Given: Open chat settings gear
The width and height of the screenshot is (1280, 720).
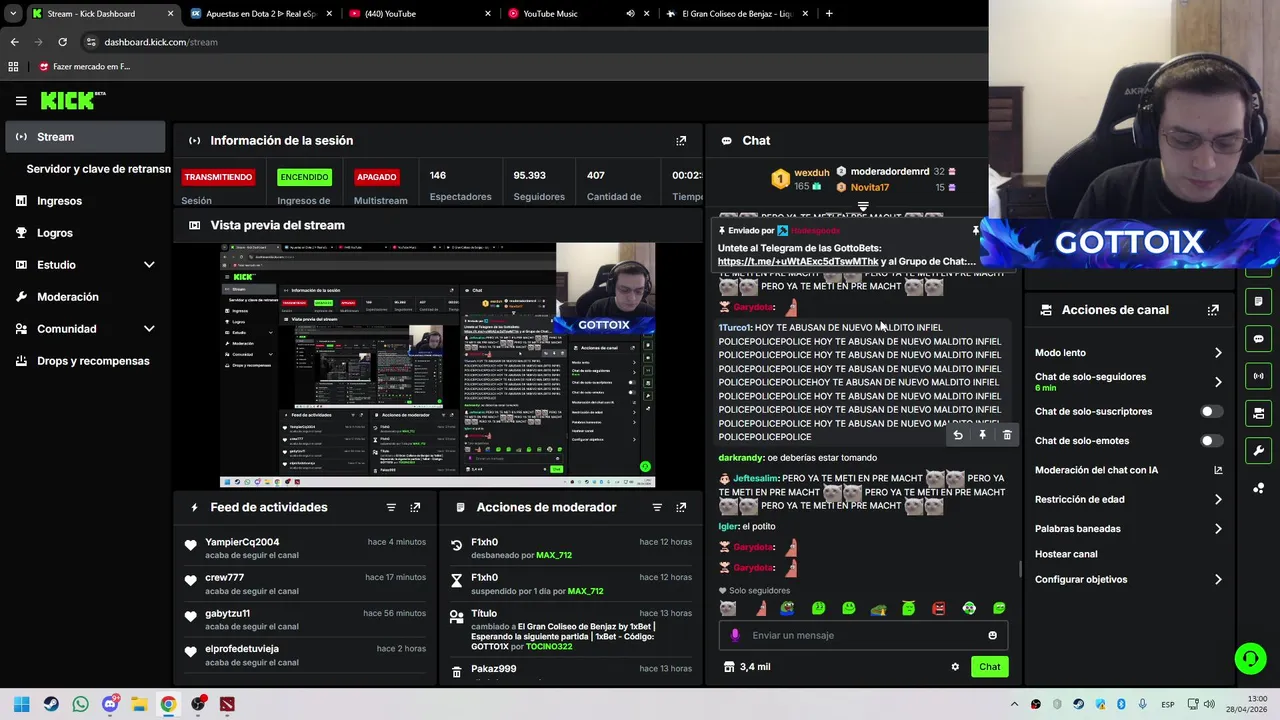Looking at the screenshot, I should (955, 667).
